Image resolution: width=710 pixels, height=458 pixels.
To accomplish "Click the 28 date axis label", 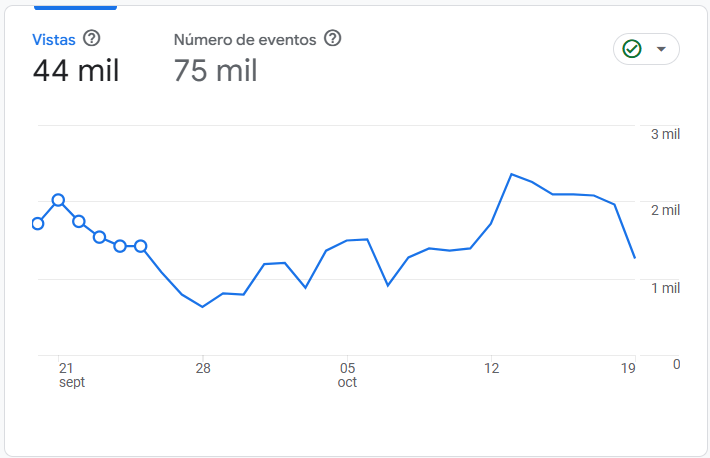I will (203, 368).
